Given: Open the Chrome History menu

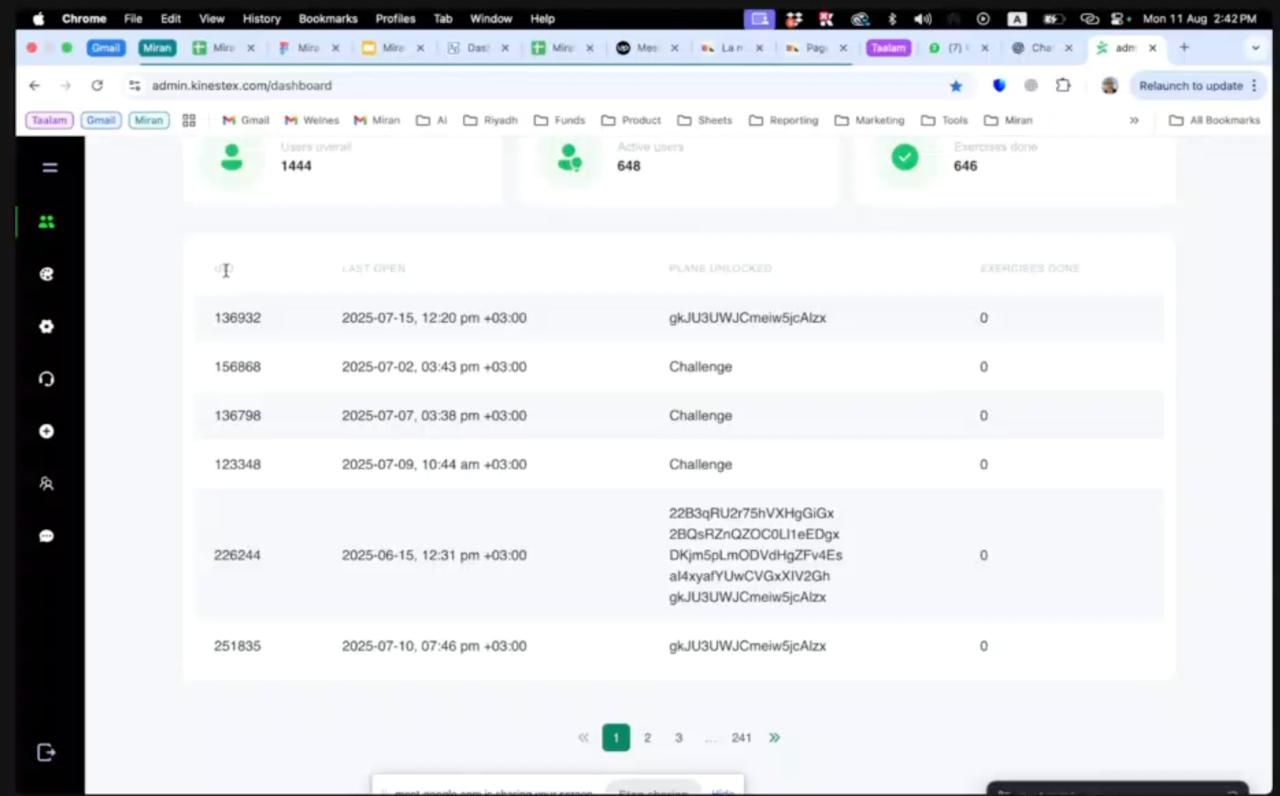Looking at the screenshot, I should (x=262, y=19).
